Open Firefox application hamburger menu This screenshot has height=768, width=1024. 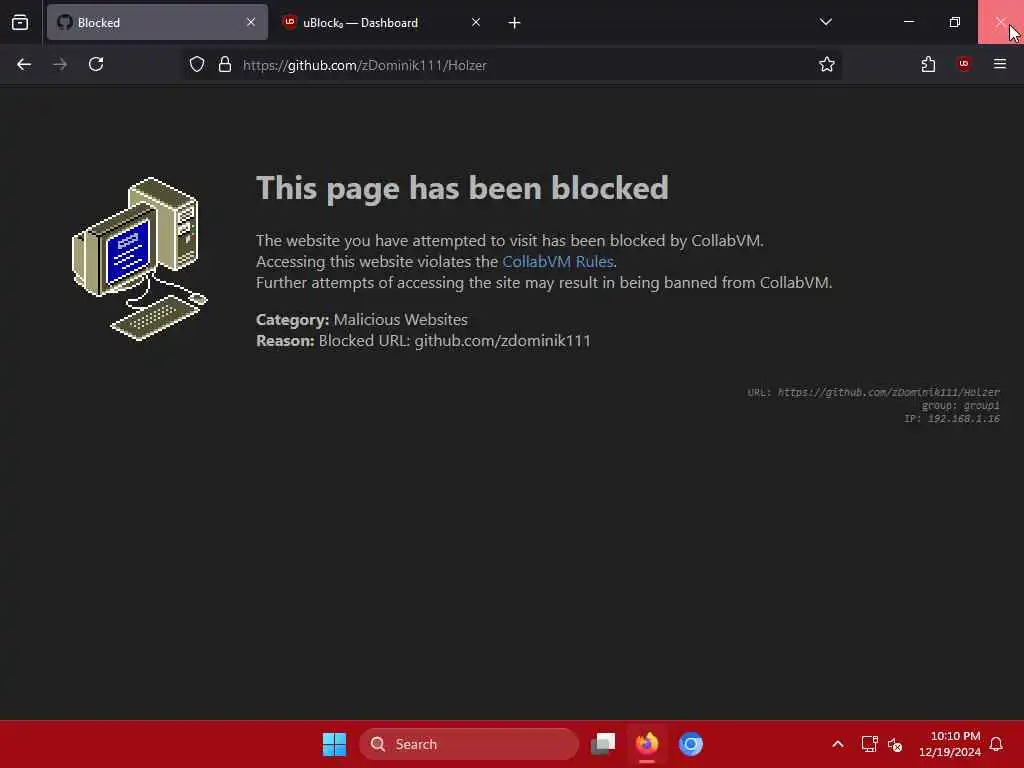pos(1000,64)
